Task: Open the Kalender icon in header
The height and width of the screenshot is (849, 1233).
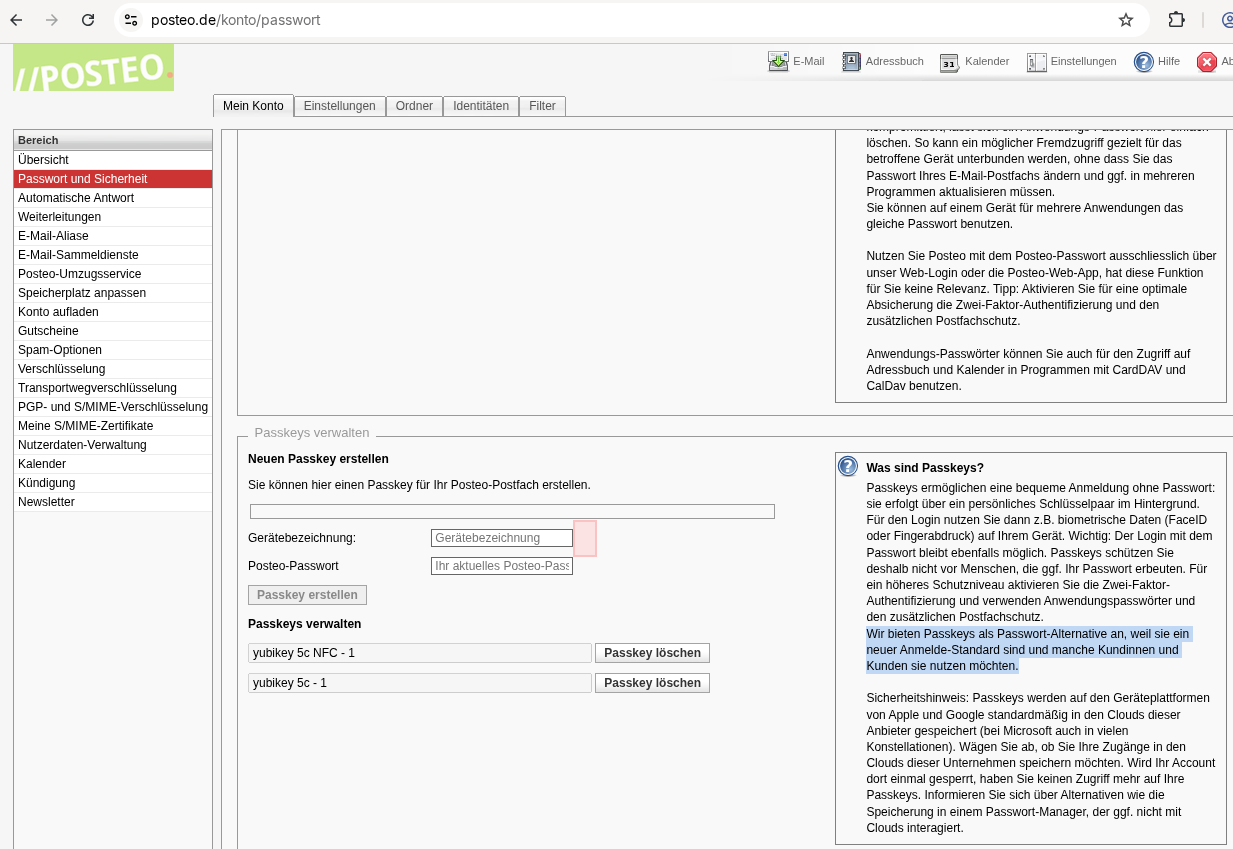Action: (x=949, y=62)
